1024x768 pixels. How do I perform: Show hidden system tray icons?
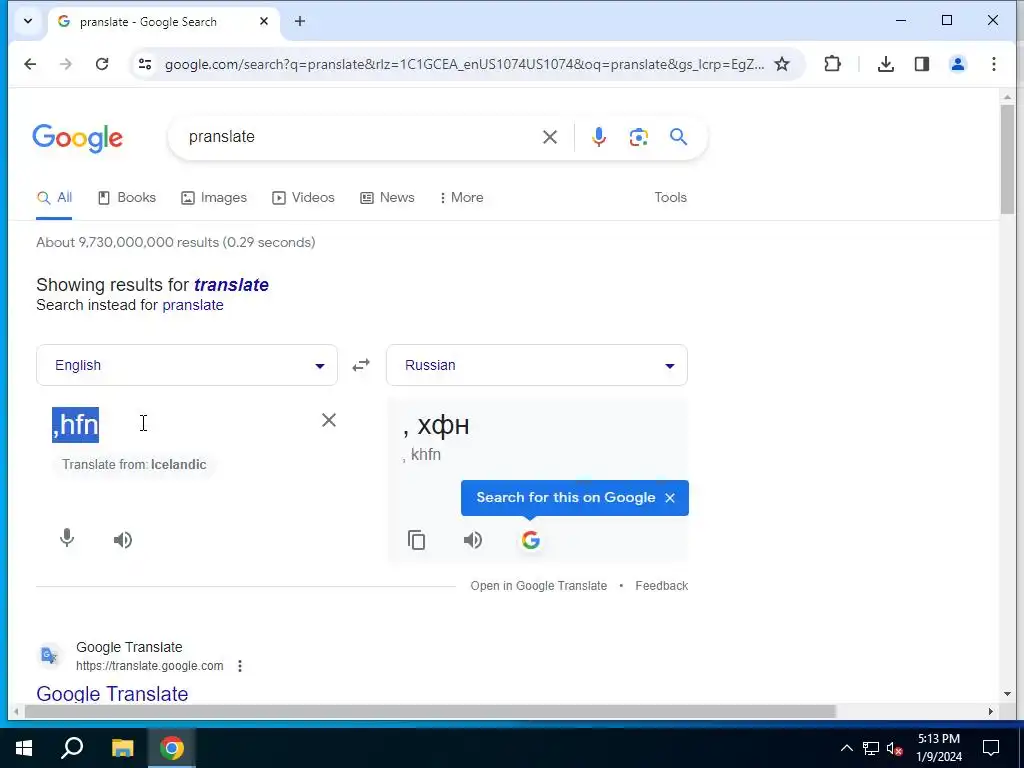tap(846, 748)
